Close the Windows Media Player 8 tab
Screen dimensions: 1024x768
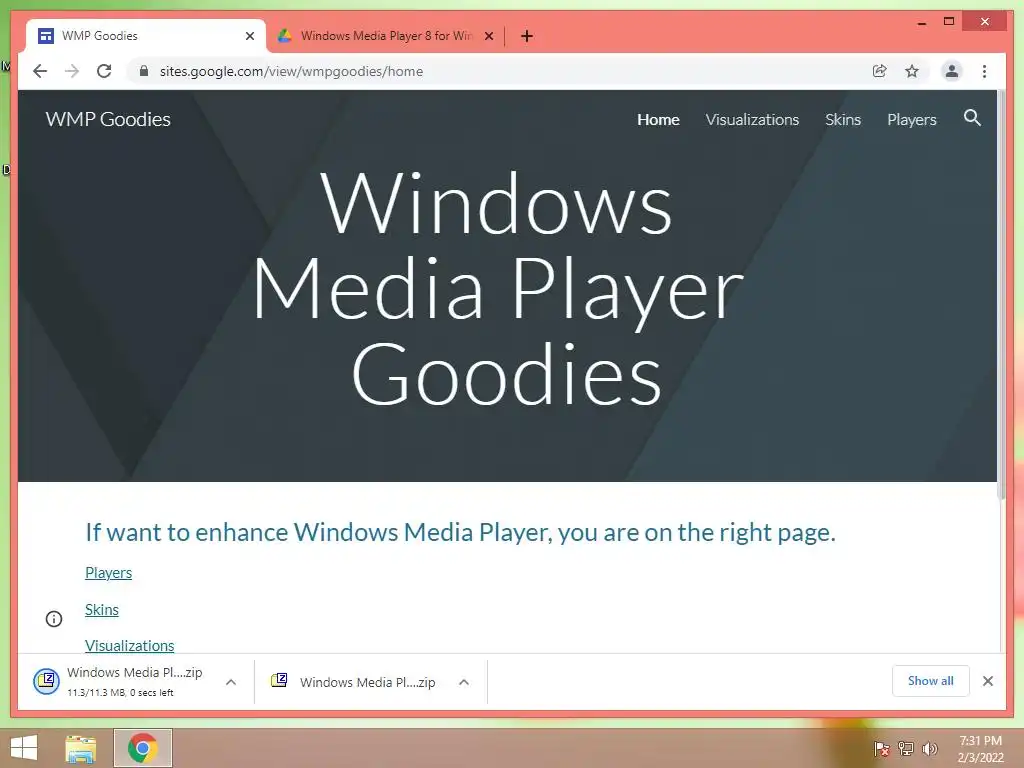[488, 36]
